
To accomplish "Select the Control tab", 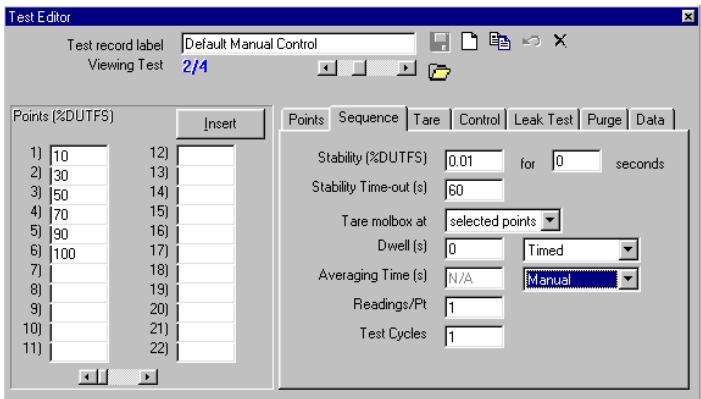I will 479,120.
